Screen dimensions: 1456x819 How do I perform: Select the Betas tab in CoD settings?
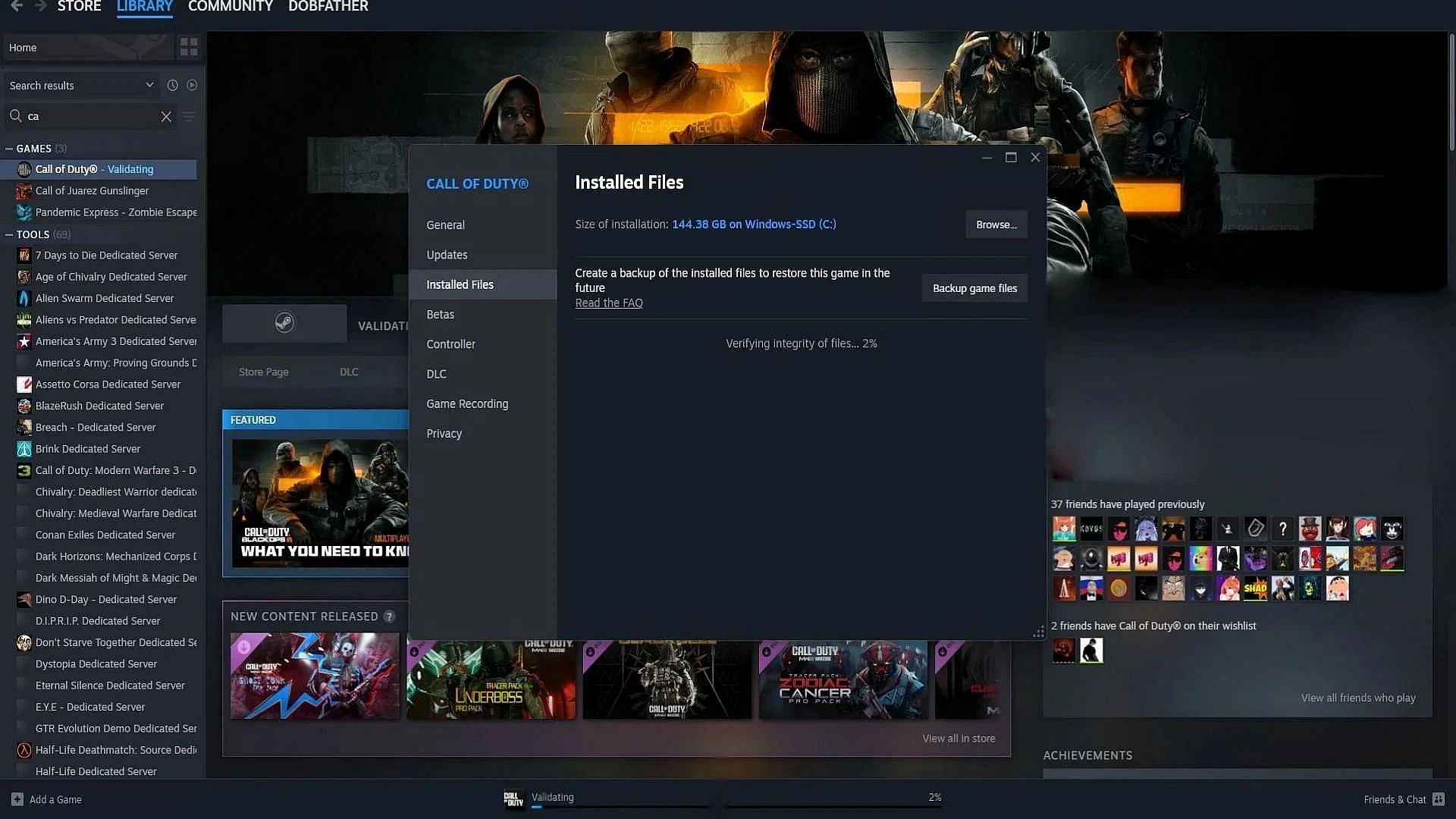440,314
